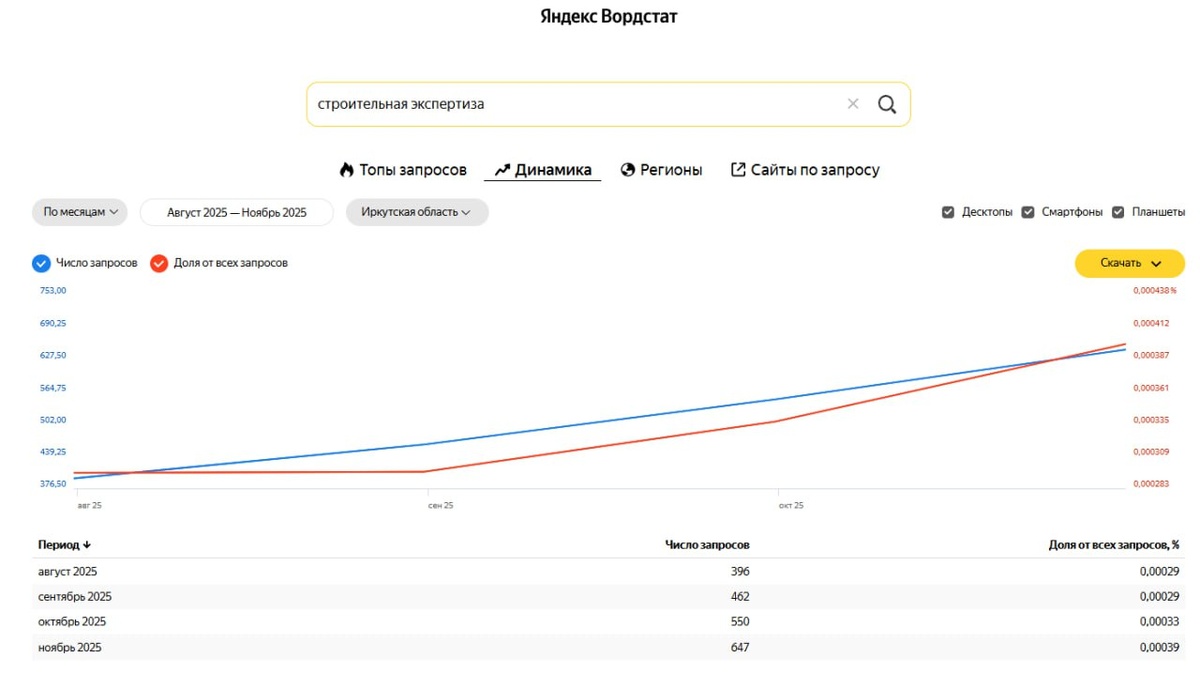The width and height of the screenshot is (1200, 673).
Task: Click the Яндекс Вордстат logo
Action: coord(609,17)
